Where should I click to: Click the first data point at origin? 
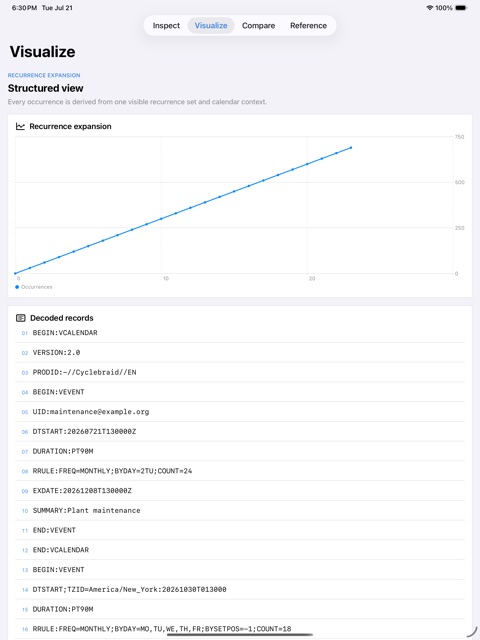(16, 273)
